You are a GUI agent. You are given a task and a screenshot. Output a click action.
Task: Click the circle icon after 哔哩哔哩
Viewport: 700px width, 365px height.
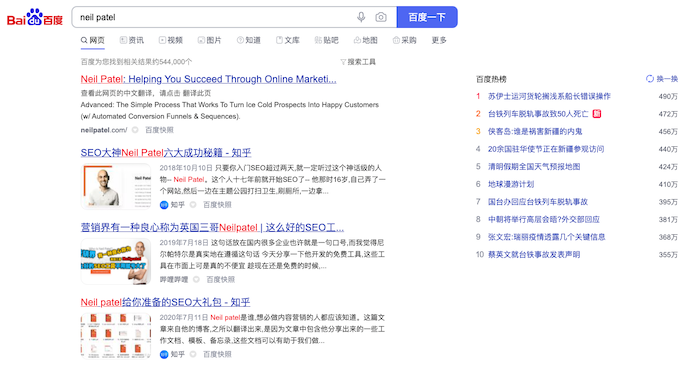coord(196,279)
